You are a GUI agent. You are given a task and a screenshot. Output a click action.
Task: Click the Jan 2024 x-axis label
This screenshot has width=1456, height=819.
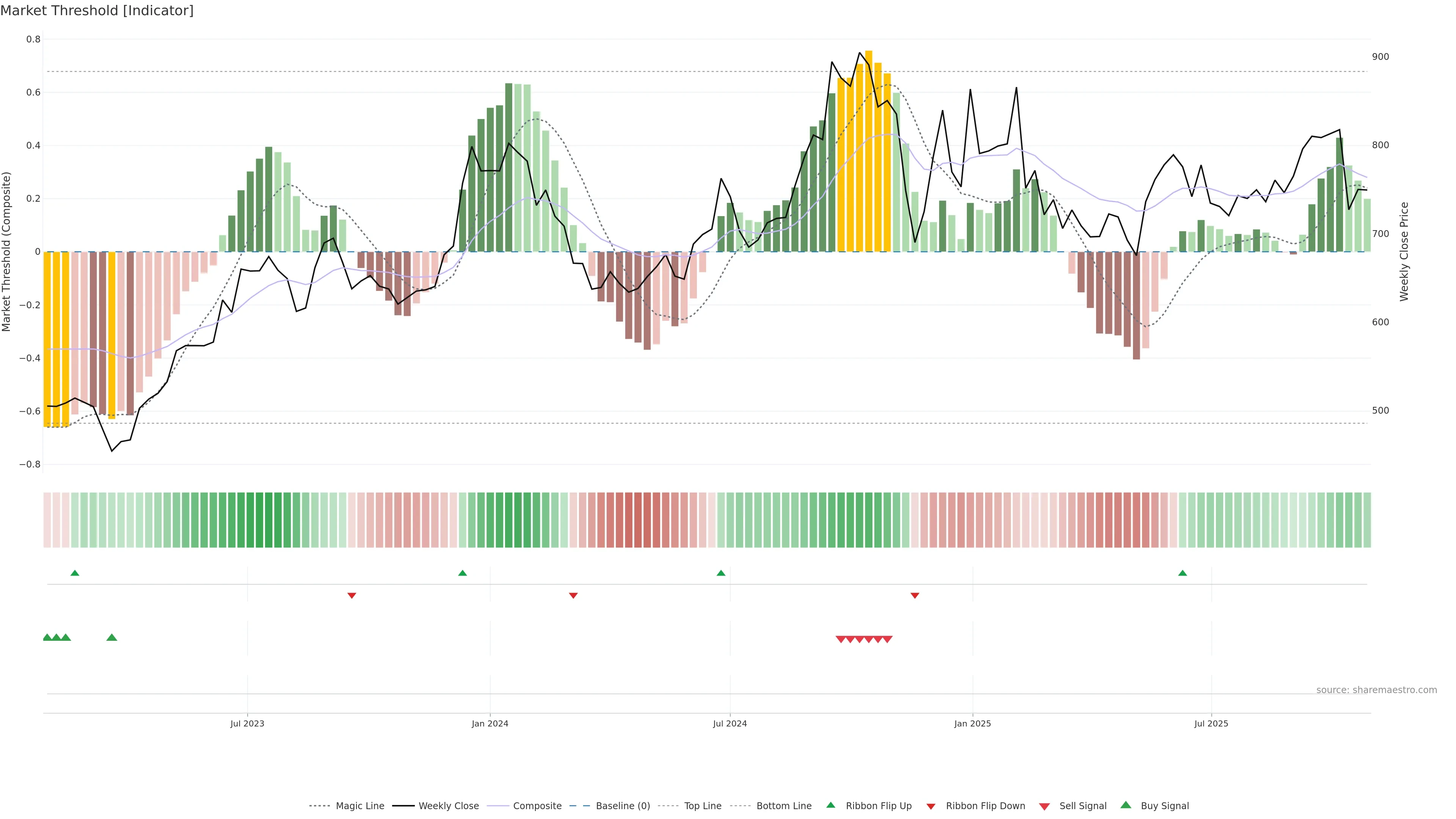[x=490, y=723]
